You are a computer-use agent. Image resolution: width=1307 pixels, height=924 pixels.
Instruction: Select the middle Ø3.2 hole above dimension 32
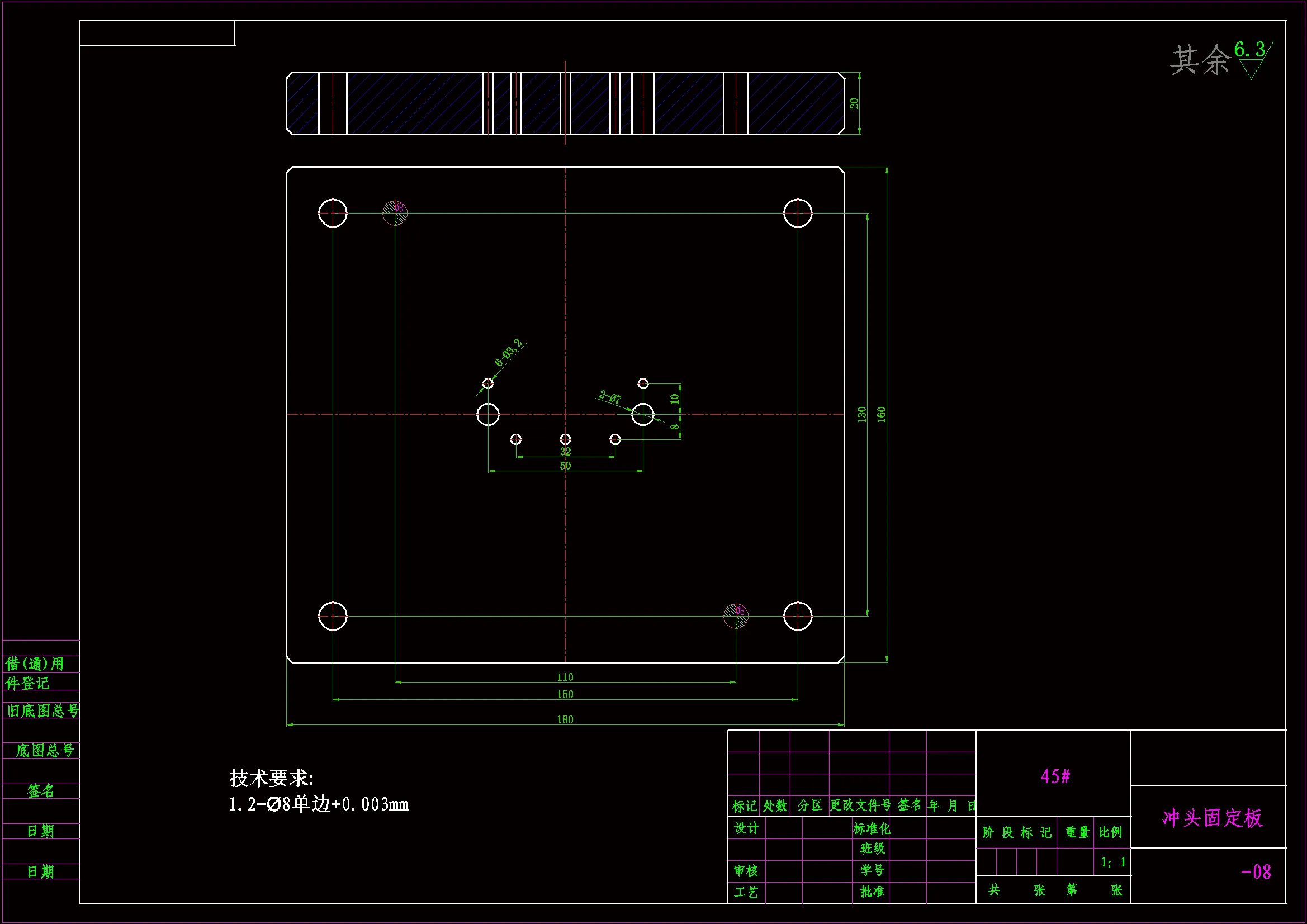click(x=565, y=439)
